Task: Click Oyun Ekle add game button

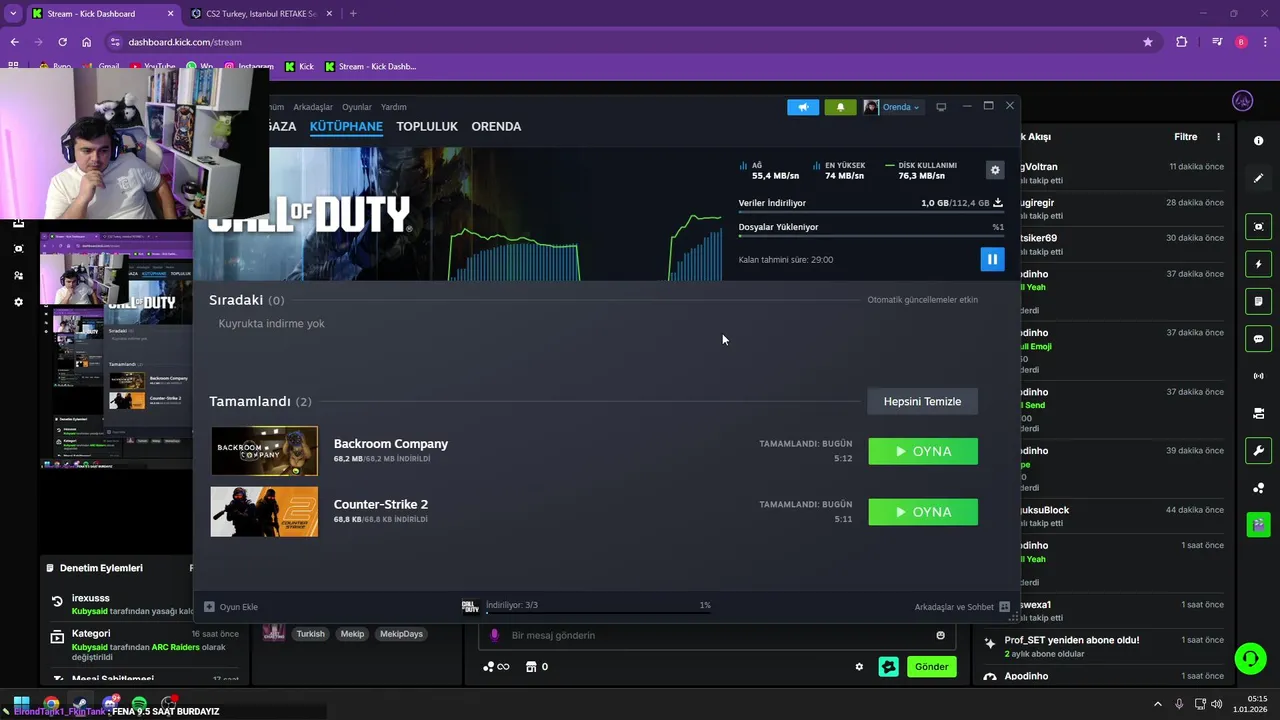Action: click(x=231, y=607)
